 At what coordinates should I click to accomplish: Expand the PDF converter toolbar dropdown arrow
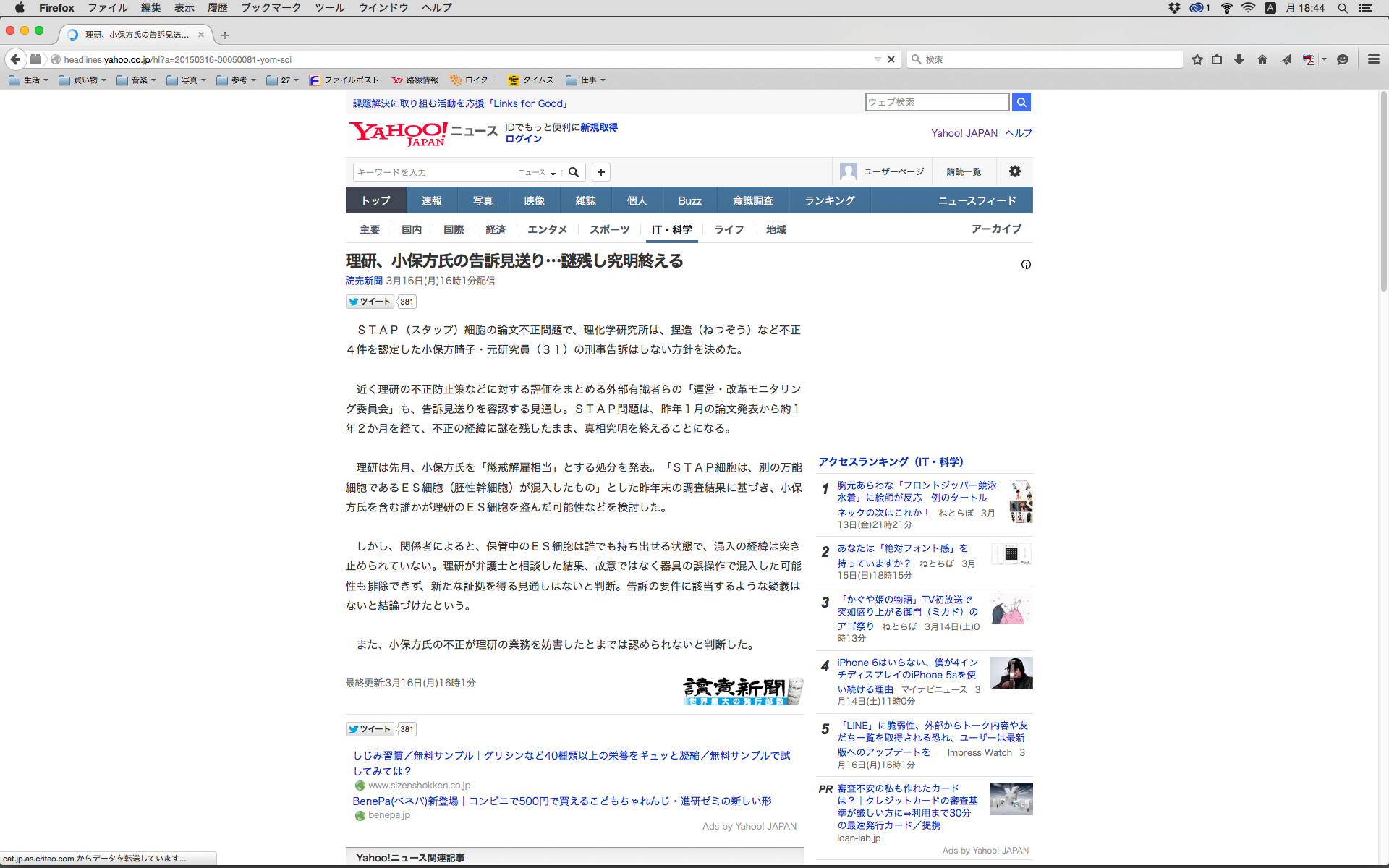pos(1324,59)
